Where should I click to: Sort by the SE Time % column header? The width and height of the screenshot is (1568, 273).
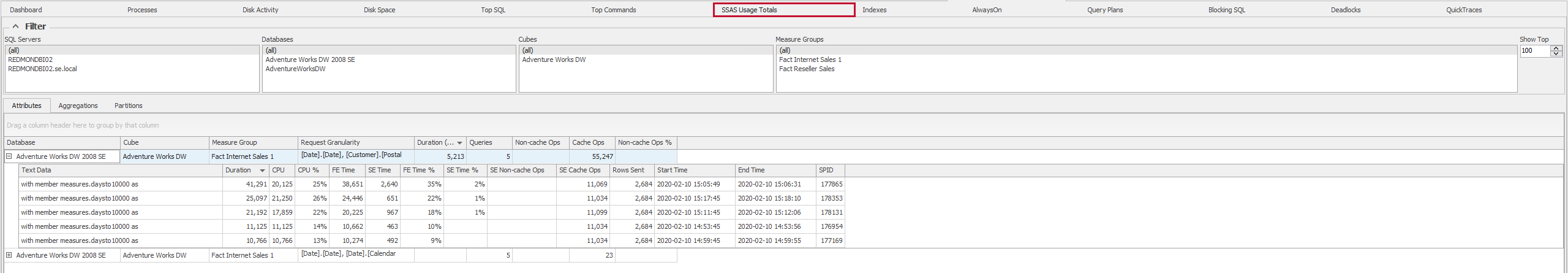pos(466,170)
